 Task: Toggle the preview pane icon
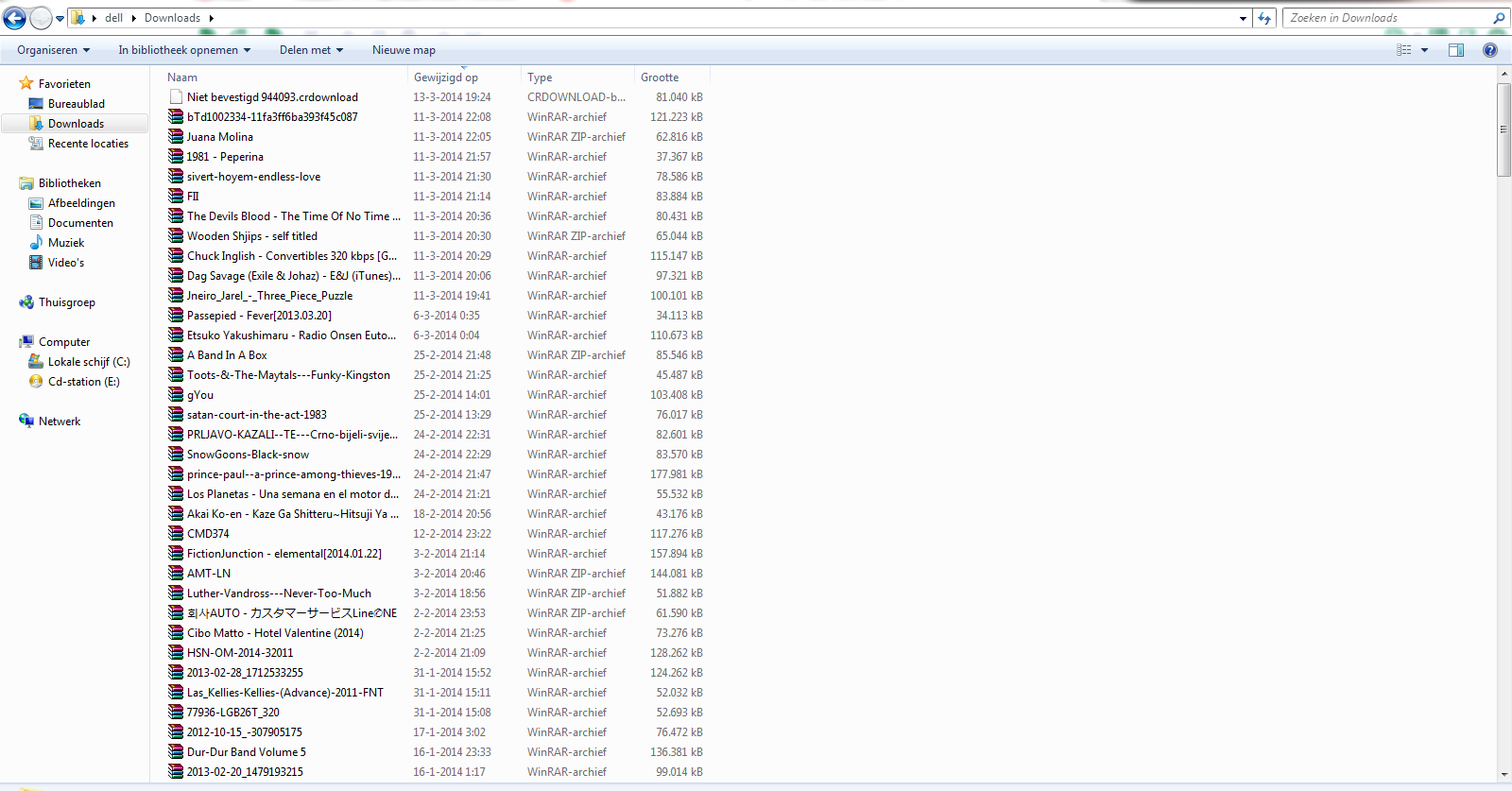coord(1456,50)
